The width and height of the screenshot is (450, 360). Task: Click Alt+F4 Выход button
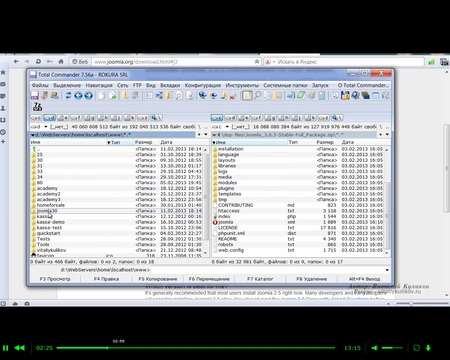[364, 279]
